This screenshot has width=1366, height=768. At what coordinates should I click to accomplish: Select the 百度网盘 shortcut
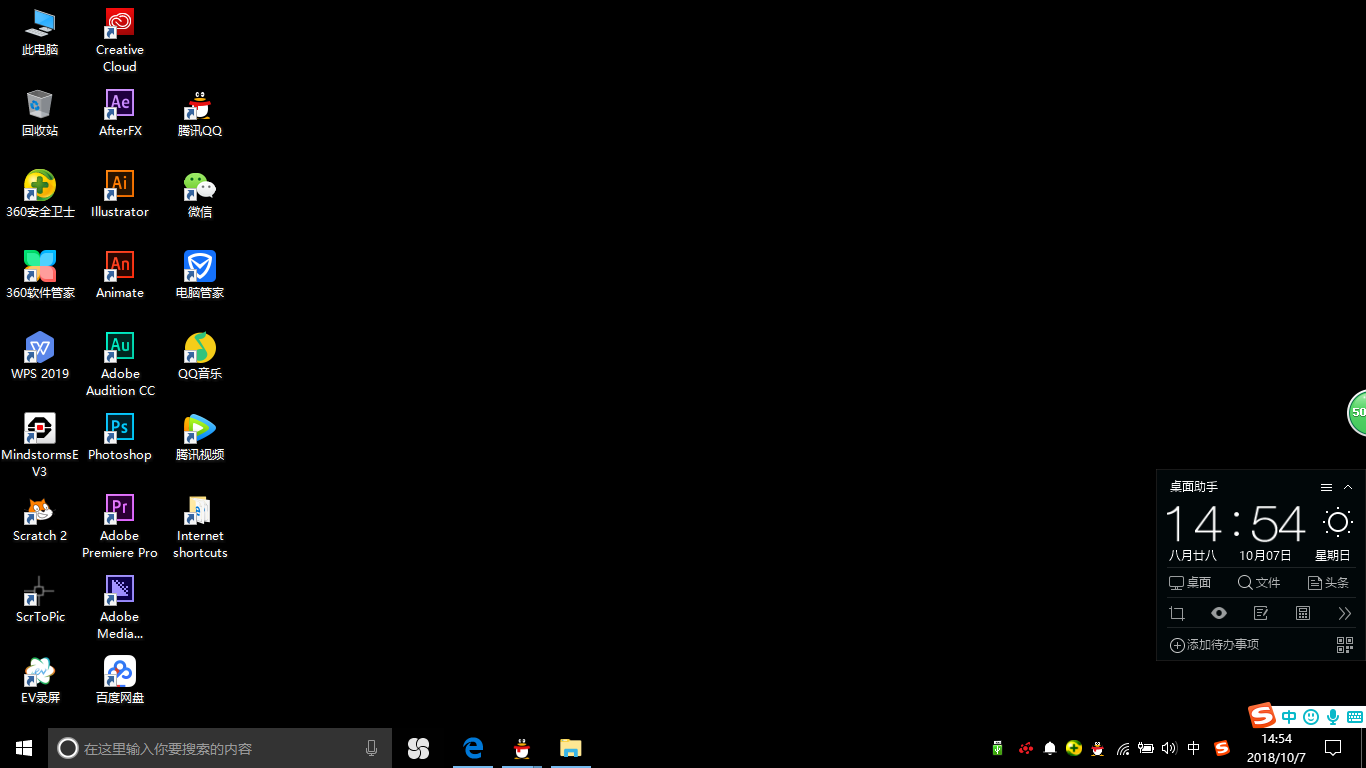point(120,681)
